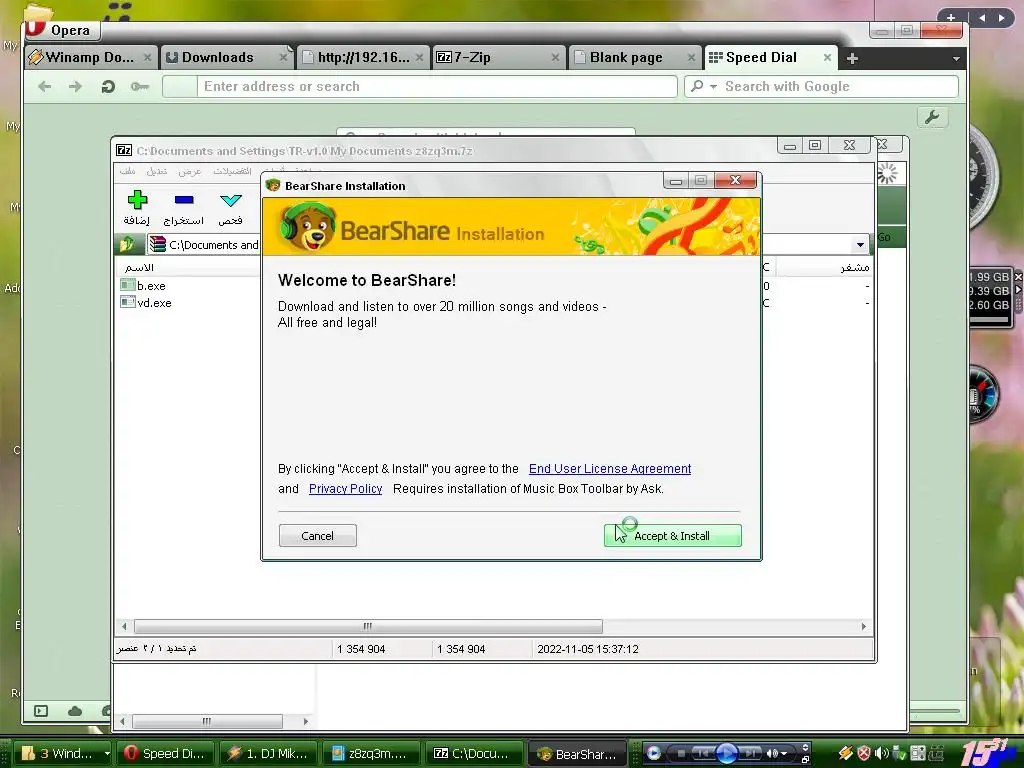
Task: Open the Arabic View menu in 7-Zip
Action: click(x=189, y=171)
